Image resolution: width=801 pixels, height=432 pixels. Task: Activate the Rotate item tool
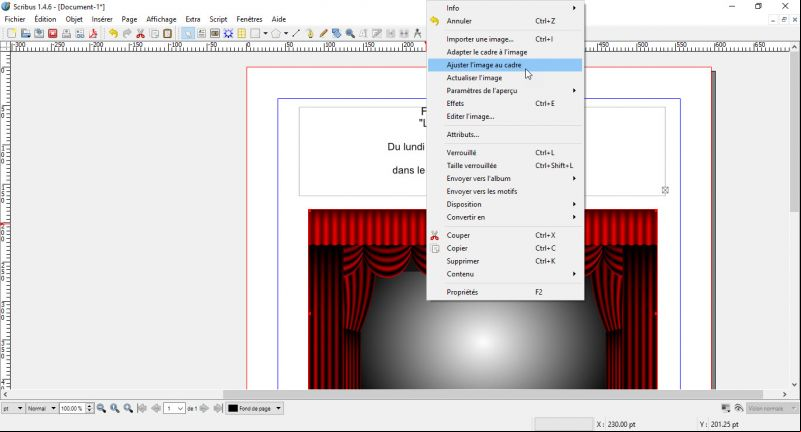(337, 34)
